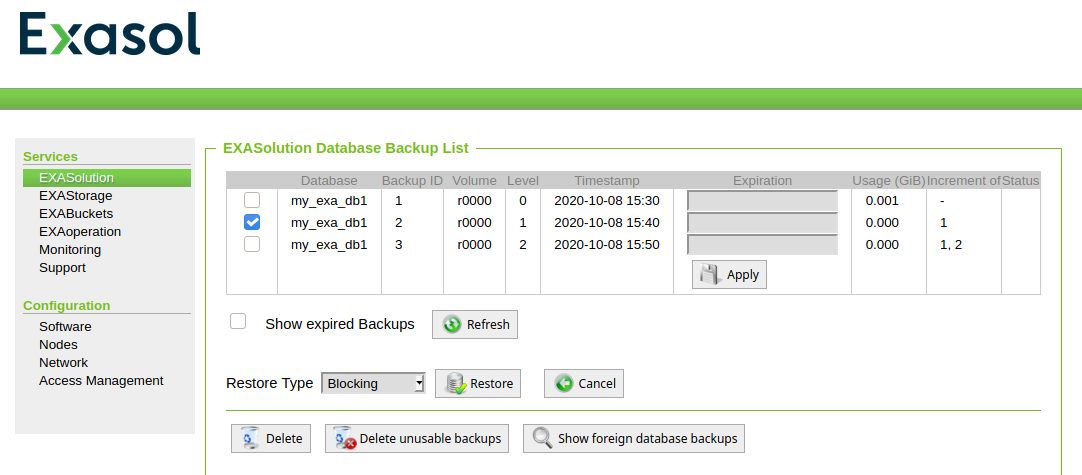Click the EXABuckets service link
This screenshot has width=1082, height=475.
point(76,213)
